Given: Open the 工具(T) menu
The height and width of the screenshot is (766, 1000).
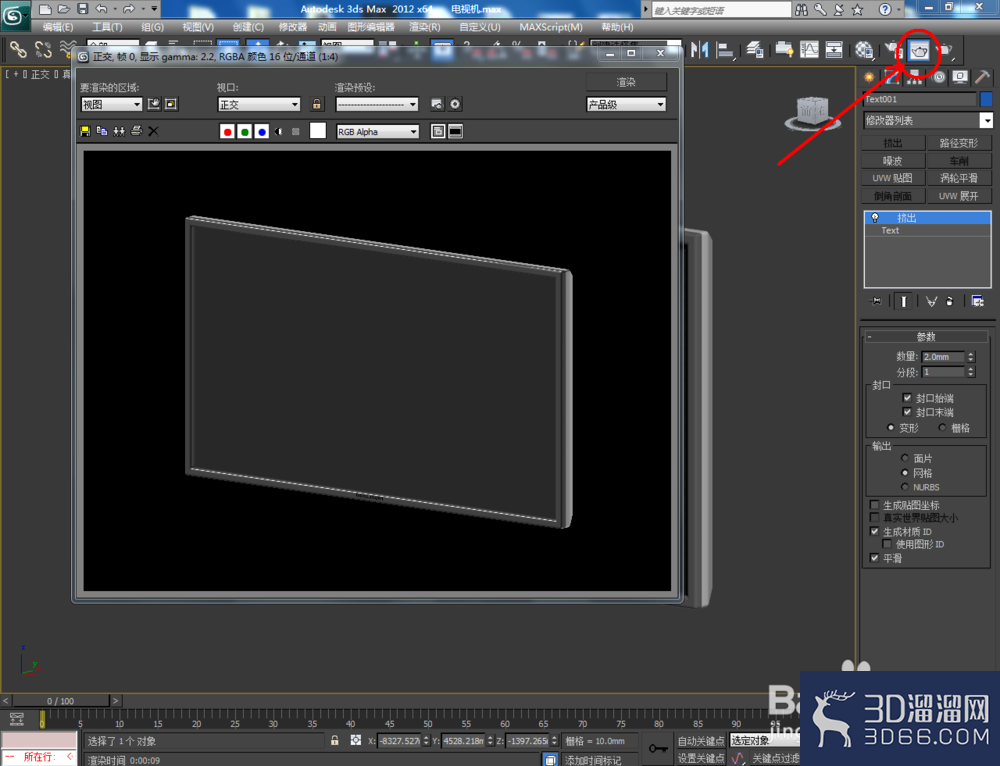Looking at the screenshot, I should coord(107,27).
